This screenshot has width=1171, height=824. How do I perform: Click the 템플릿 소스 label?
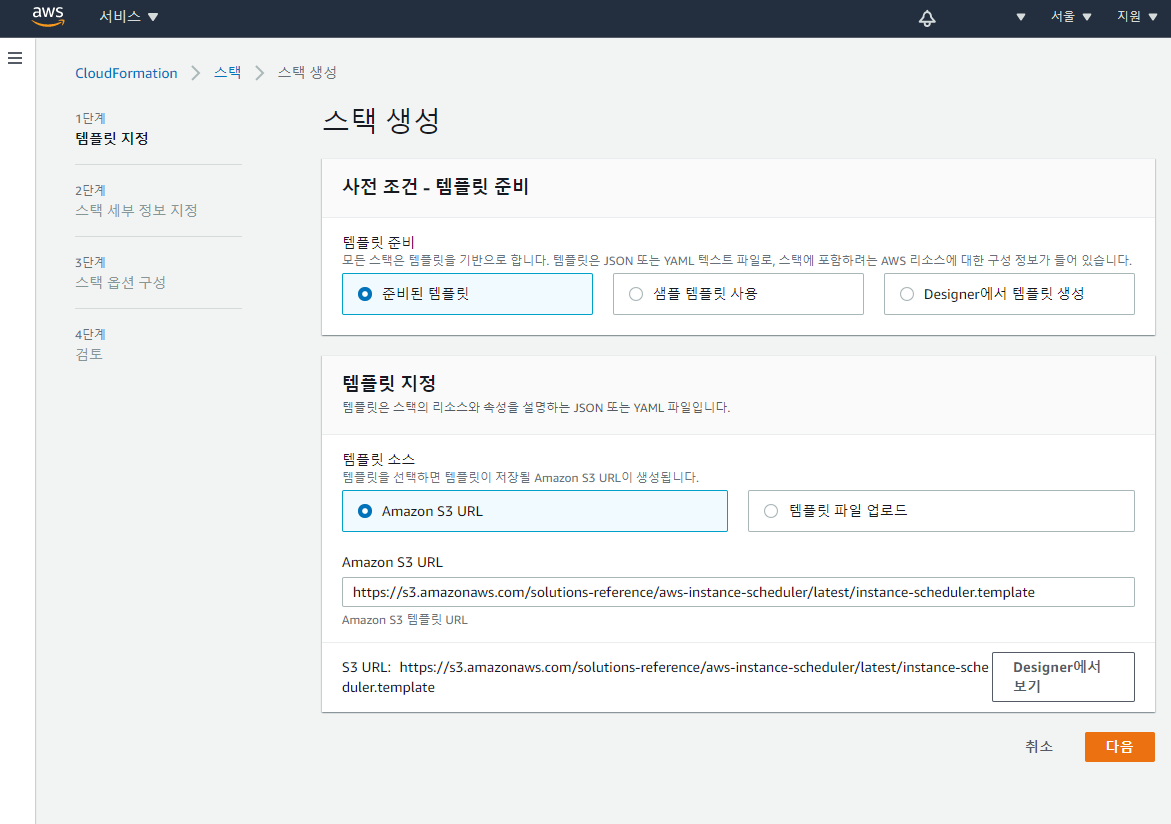point(378,459)
